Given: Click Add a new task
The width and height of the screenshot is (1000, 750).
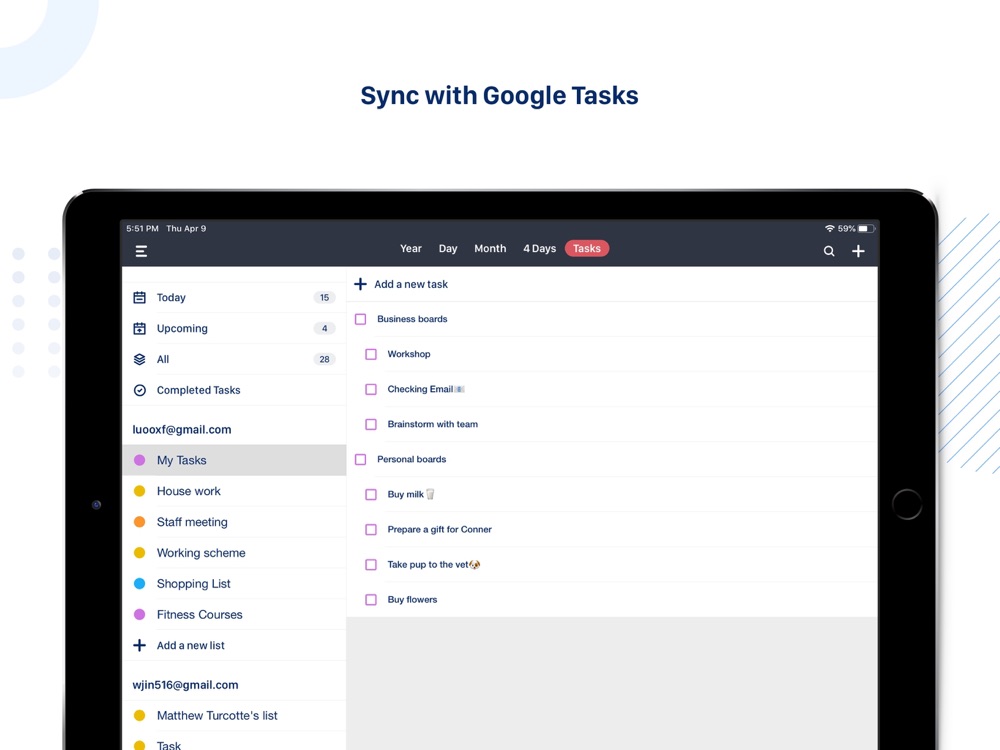Looking at the screenshot, I should tap(410, 285).
